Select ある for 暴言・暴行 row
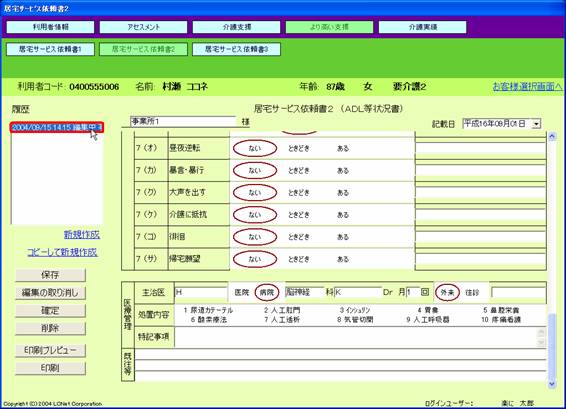The width and height of the screenshot is (566, 409). tap(343, 170)
